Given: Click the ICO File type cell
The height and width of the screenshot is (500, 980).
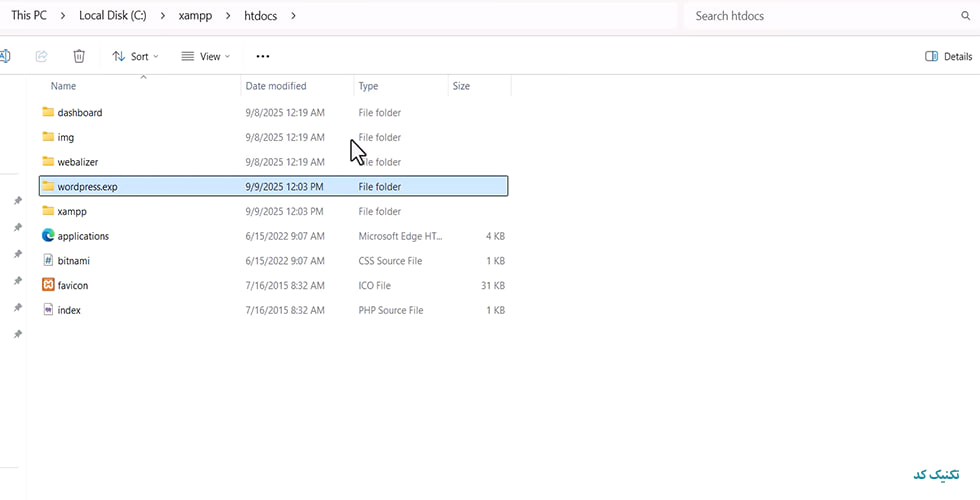Looking at the screenshot, I should coord(374,286).
